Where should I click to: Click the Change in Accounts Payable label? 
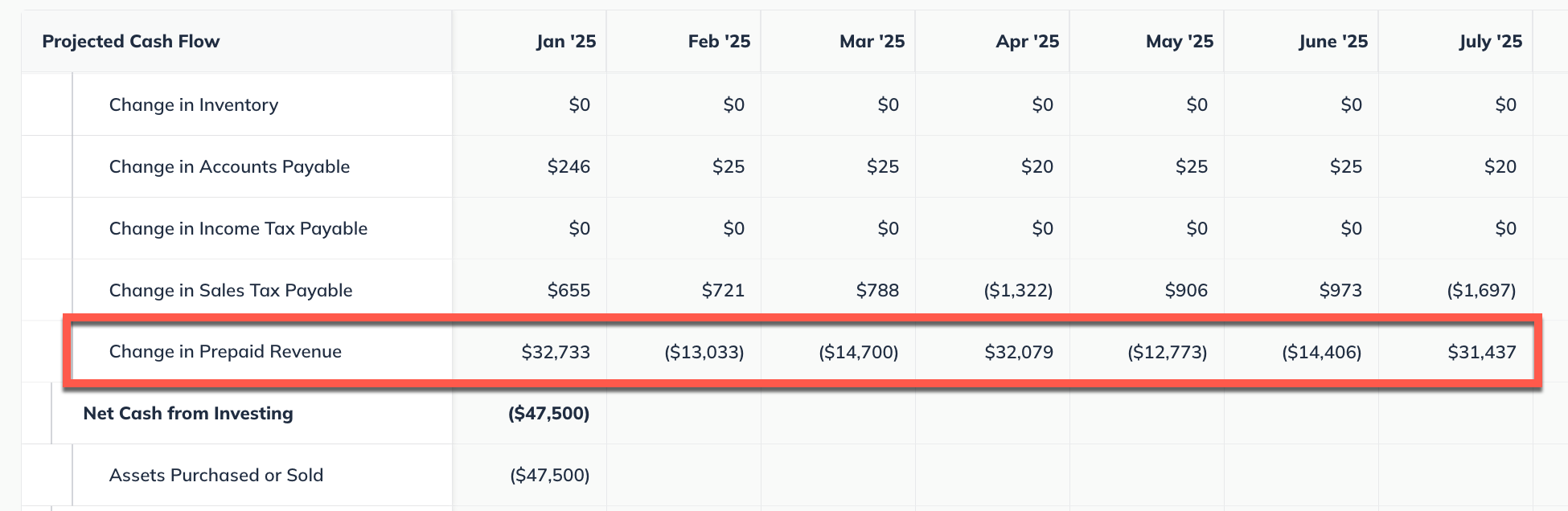click(x=229, y=167)
